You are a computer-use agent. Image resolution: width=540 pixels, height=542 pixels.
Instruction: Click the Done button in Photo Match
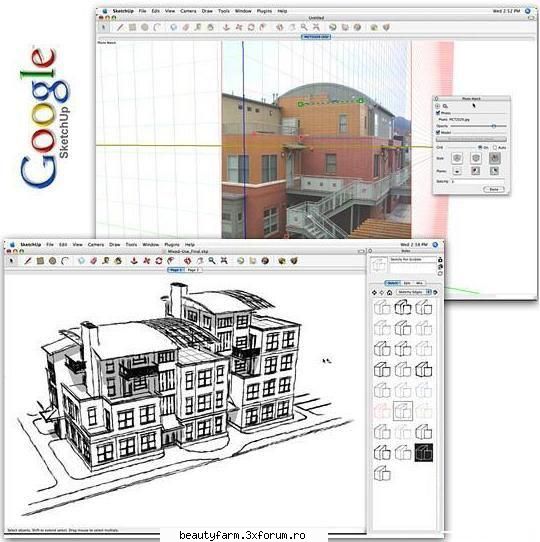(493, 189)
